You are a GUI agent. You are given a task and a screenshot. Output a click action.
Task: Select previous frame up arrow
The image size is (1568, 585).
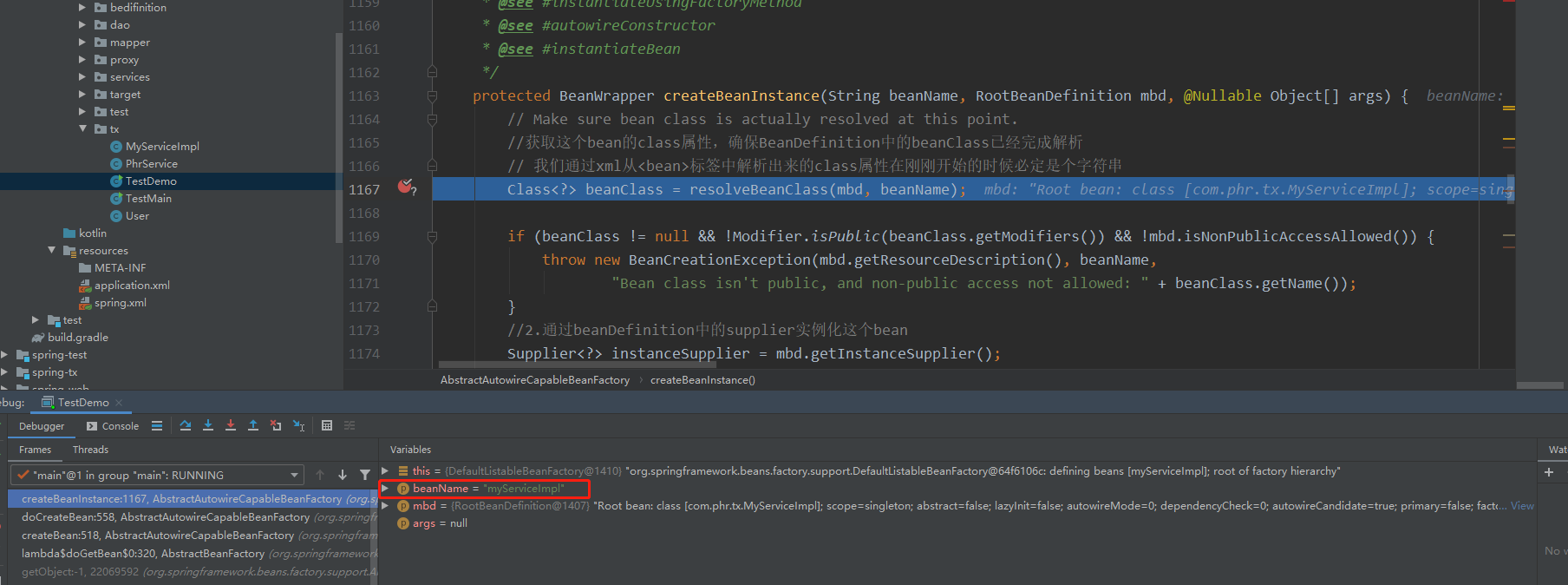tap(320, 475)
